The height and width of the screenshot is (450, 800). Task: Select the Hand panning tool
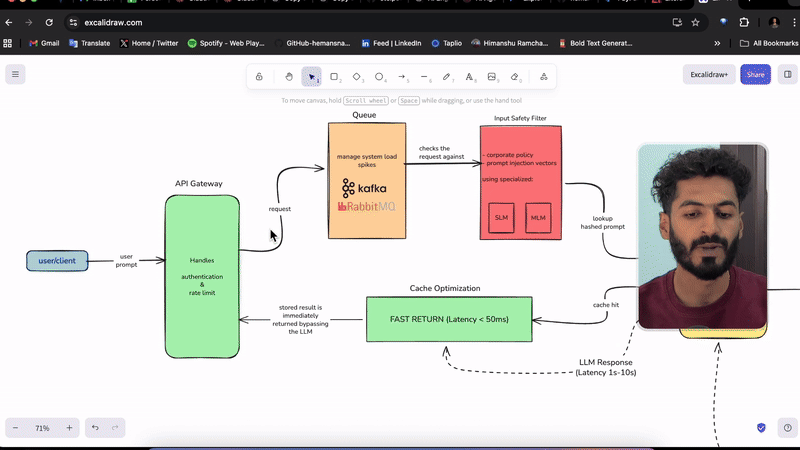click(x=289, y=76)
